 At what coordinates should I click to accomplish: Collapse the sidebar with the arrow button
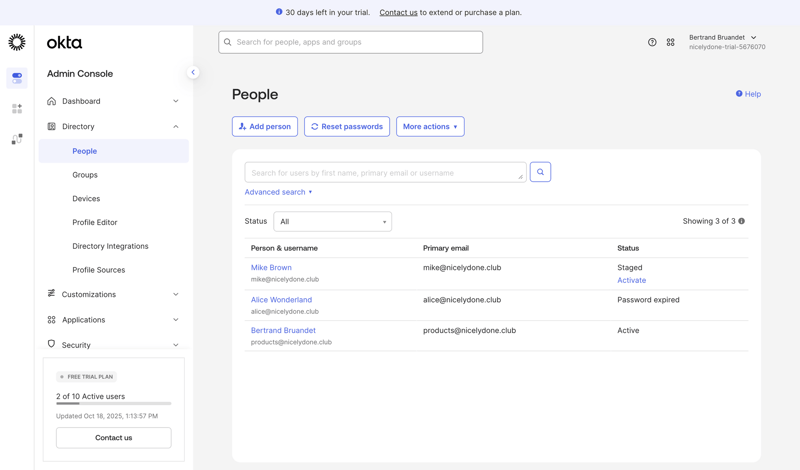coord(193,72)
